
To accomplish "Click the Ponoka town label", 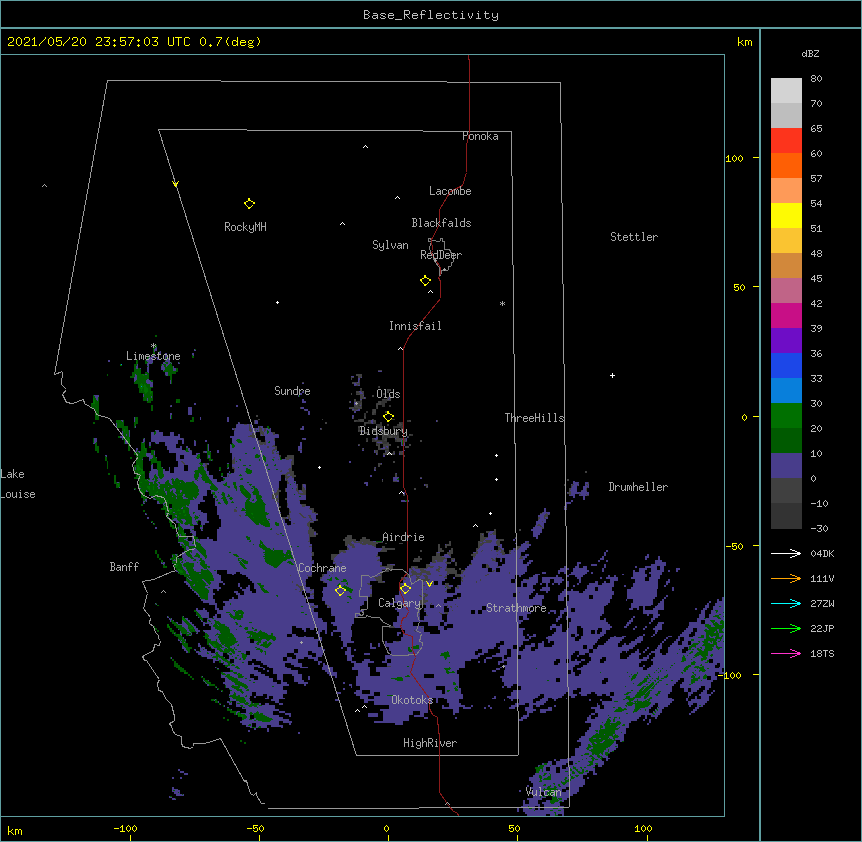I will pos(480,136).
